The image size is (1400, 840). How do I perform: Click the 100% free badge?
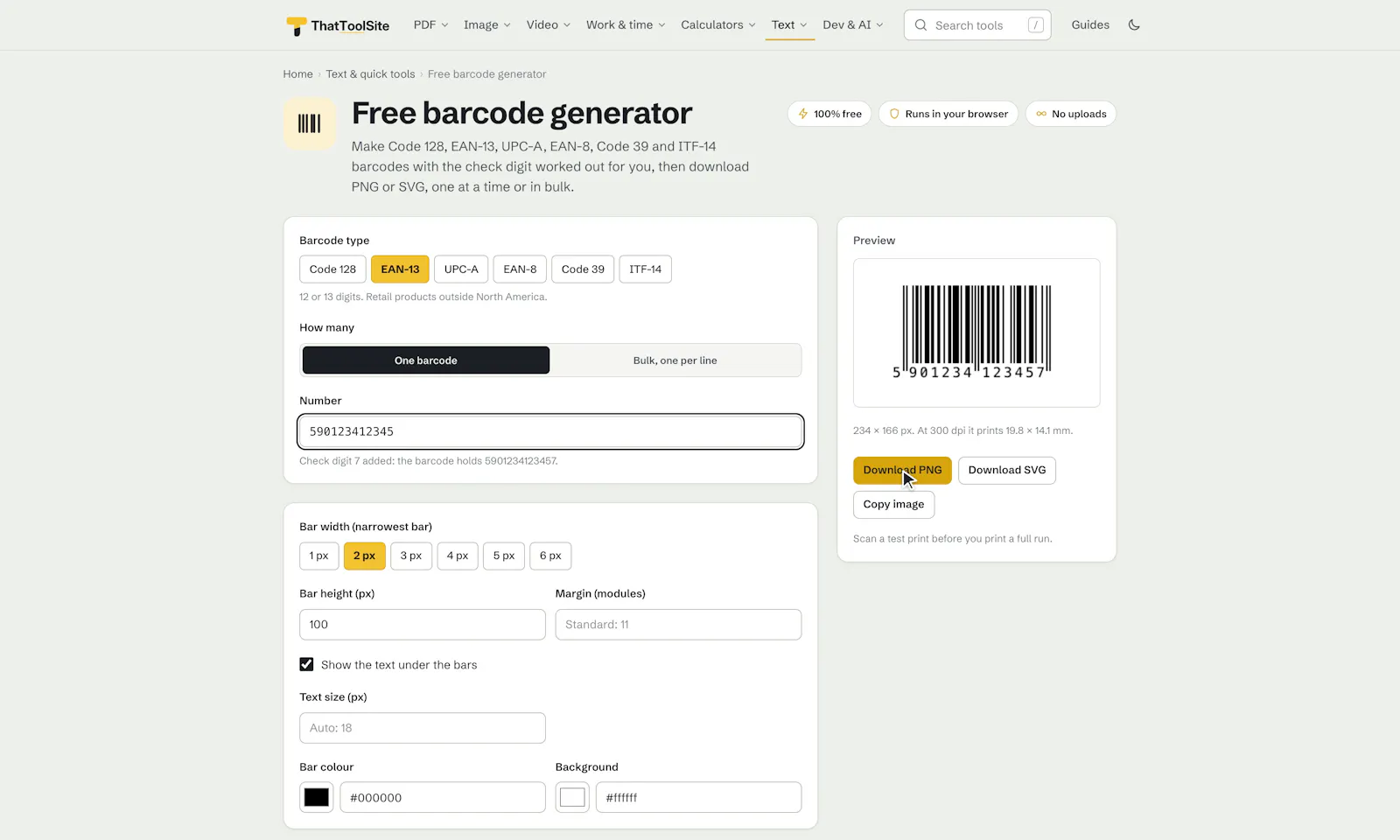(829, 114)
